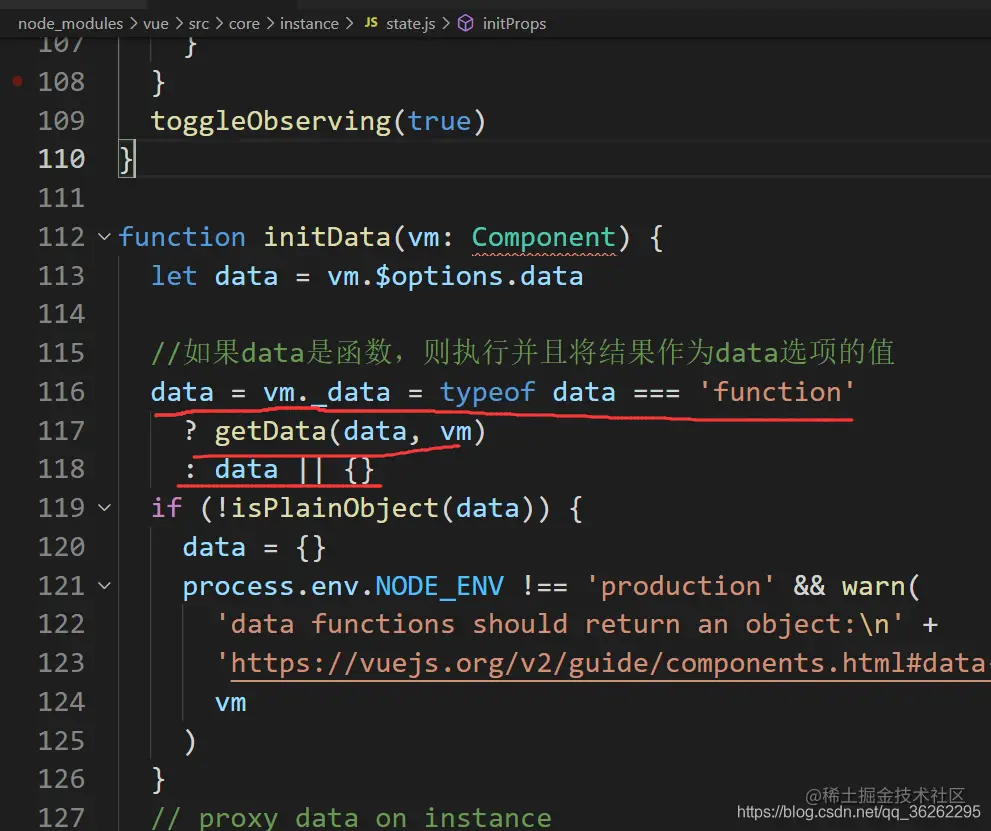Viewport: 991px width, 831px height.
Task: Collapse the initData function at line 112
Action: tap(104, 237)
